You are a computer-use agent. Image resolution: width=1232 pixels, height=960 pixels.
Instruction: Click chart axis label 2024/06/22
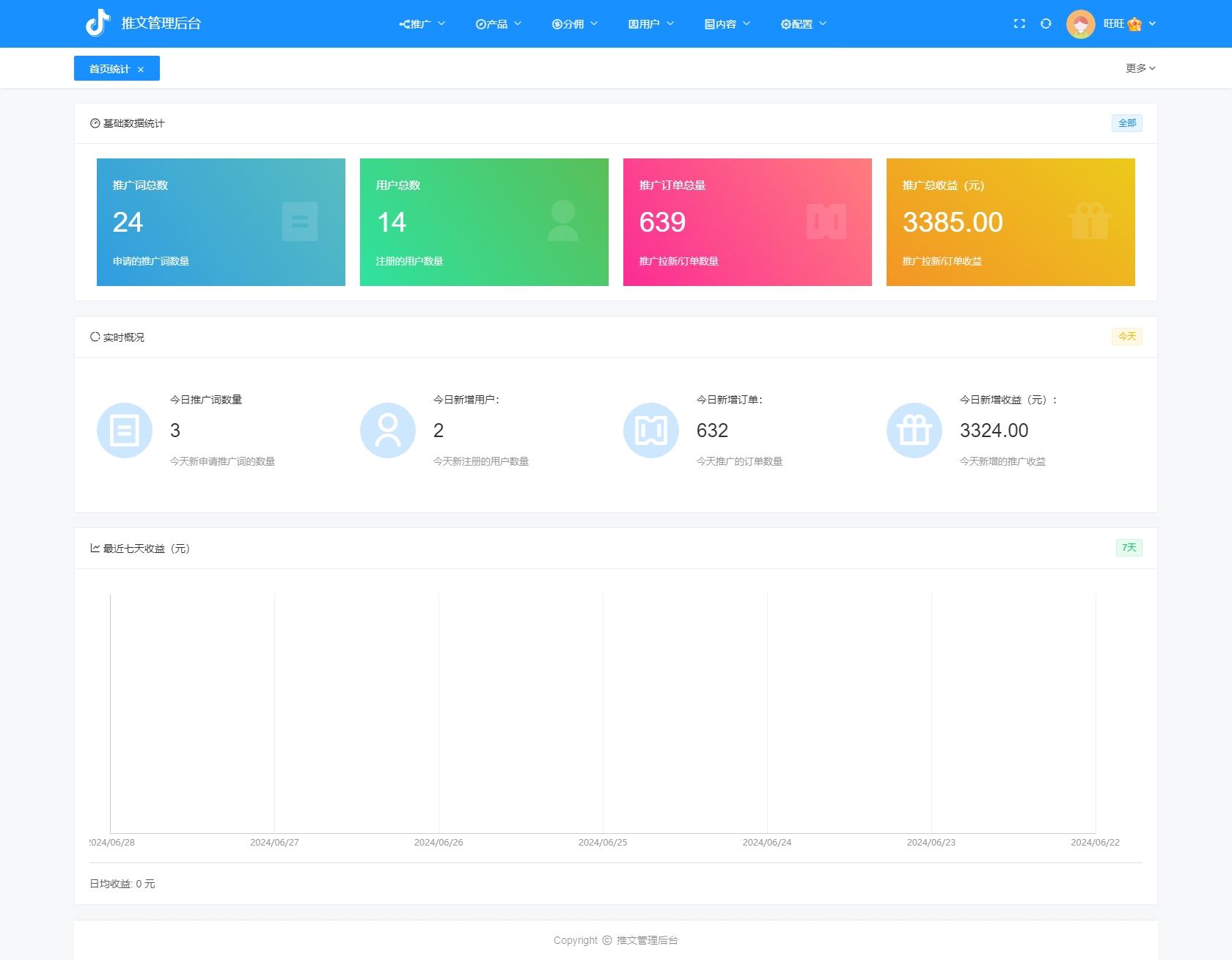tap(1095, 843)
